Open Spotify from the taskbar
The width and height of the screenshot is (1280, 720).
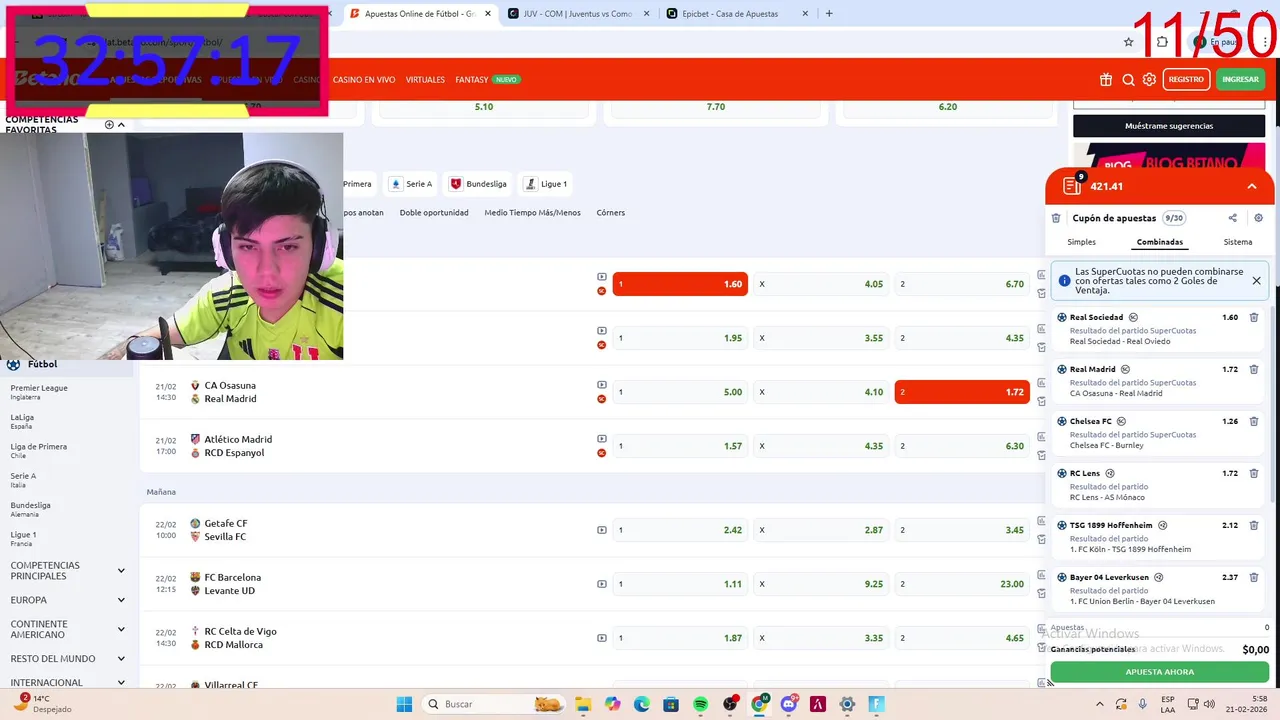point(700,704)
